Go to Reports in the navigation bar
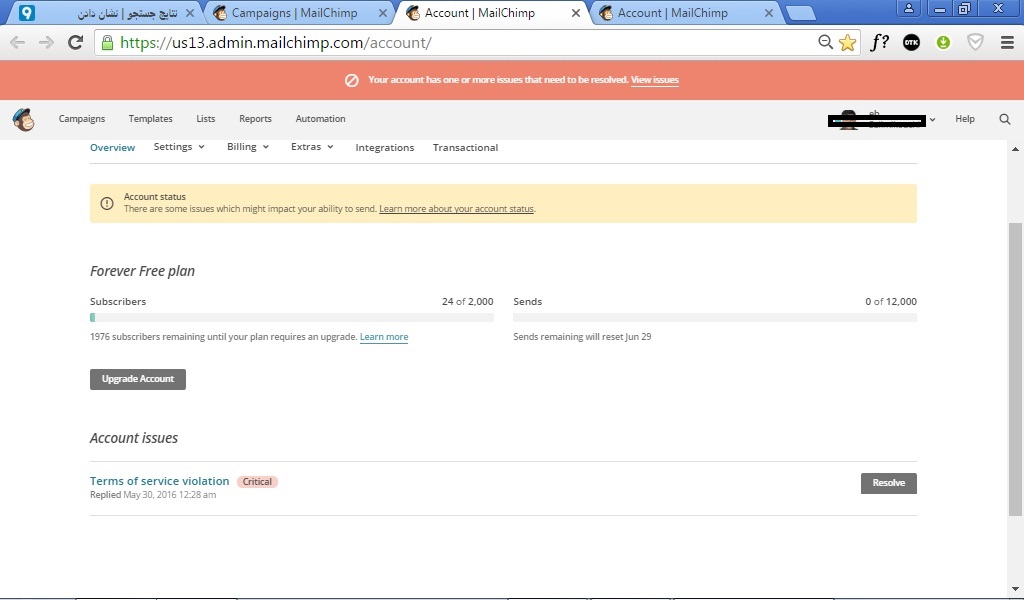This screenshot has width=1024, height=600. (x=255, y=119)
